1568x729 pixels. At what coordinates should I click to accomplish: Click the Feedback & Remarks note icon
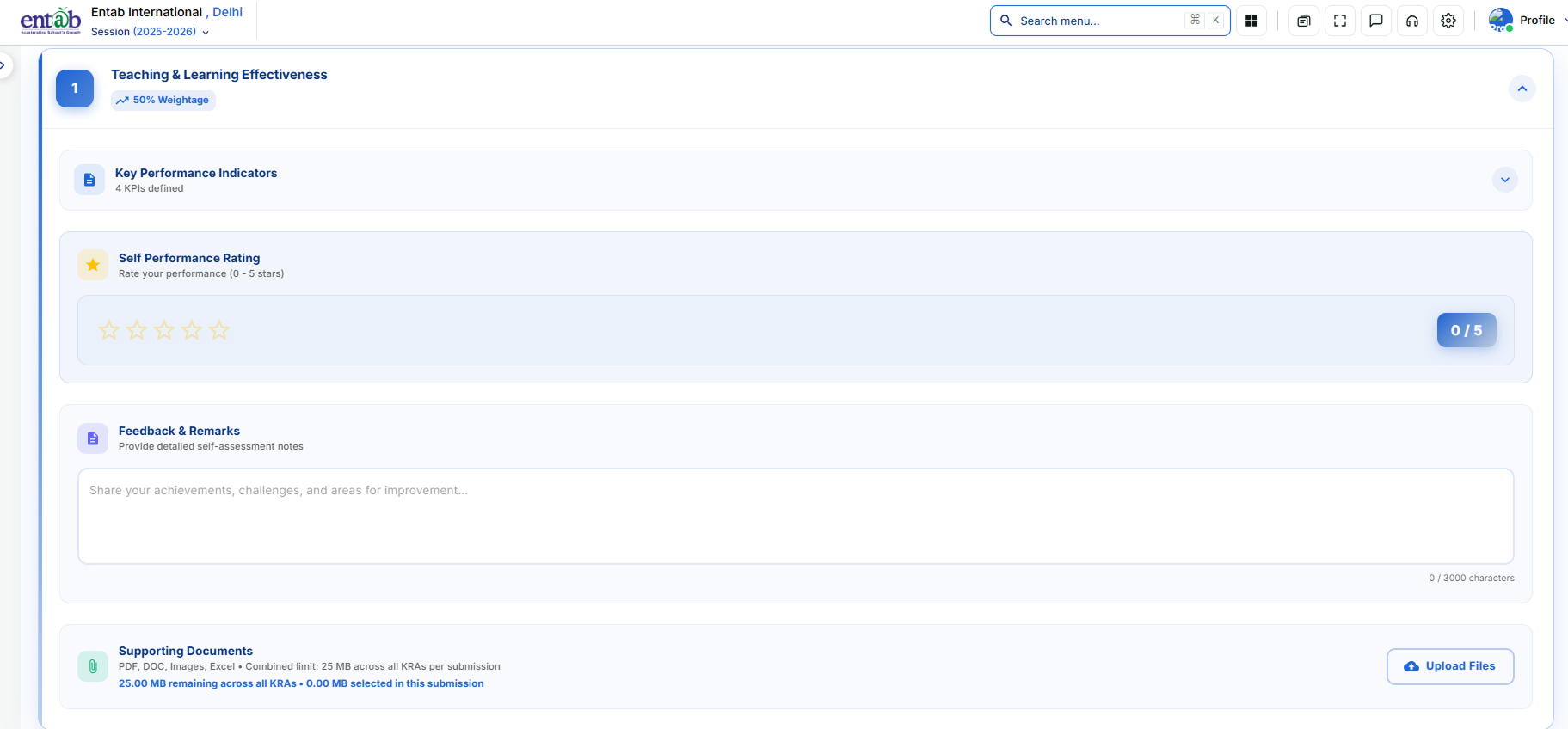click(x=93, y=438)
